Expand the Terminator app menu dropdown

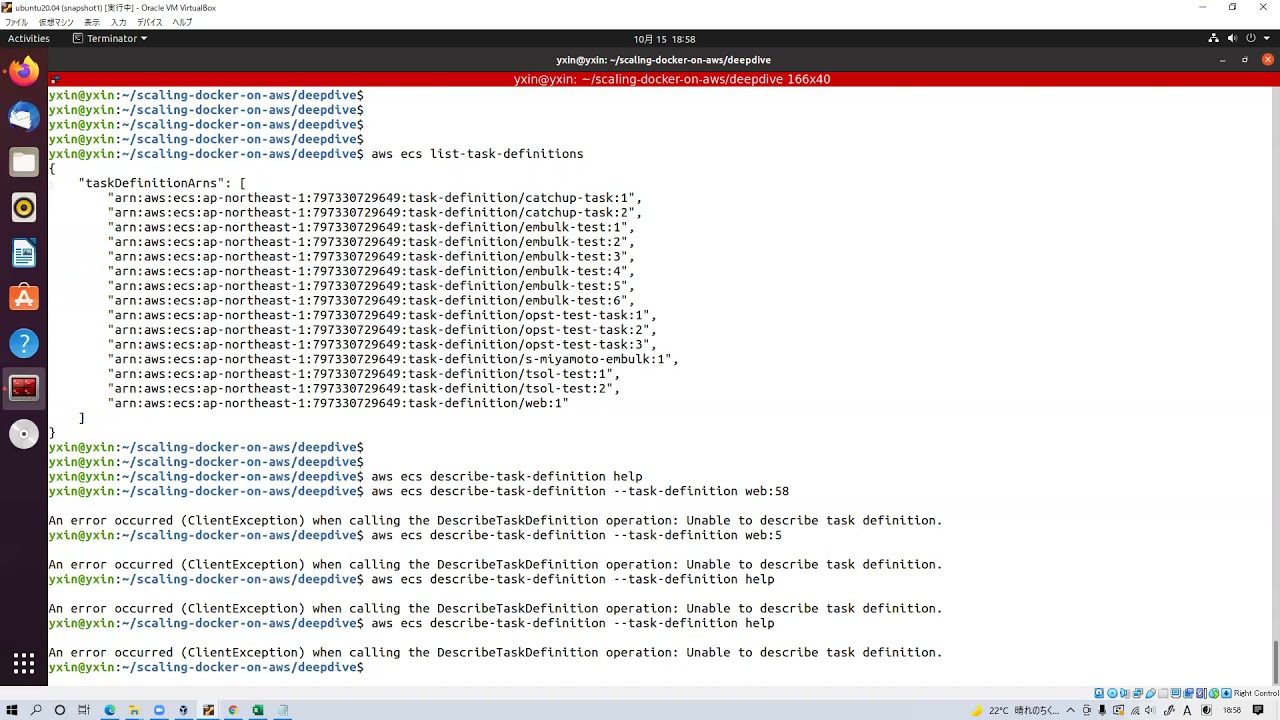point(110,38)
